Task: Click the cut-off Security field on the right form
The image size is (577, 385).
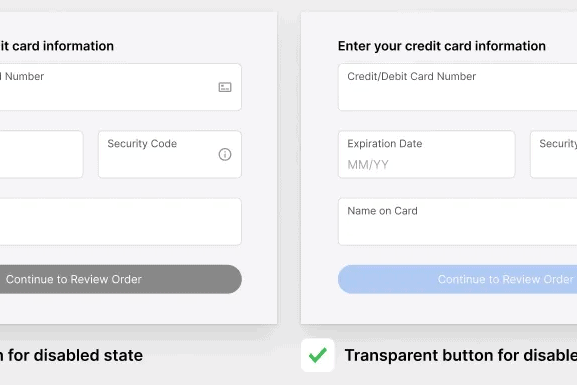Action: (x=553, y=154)
